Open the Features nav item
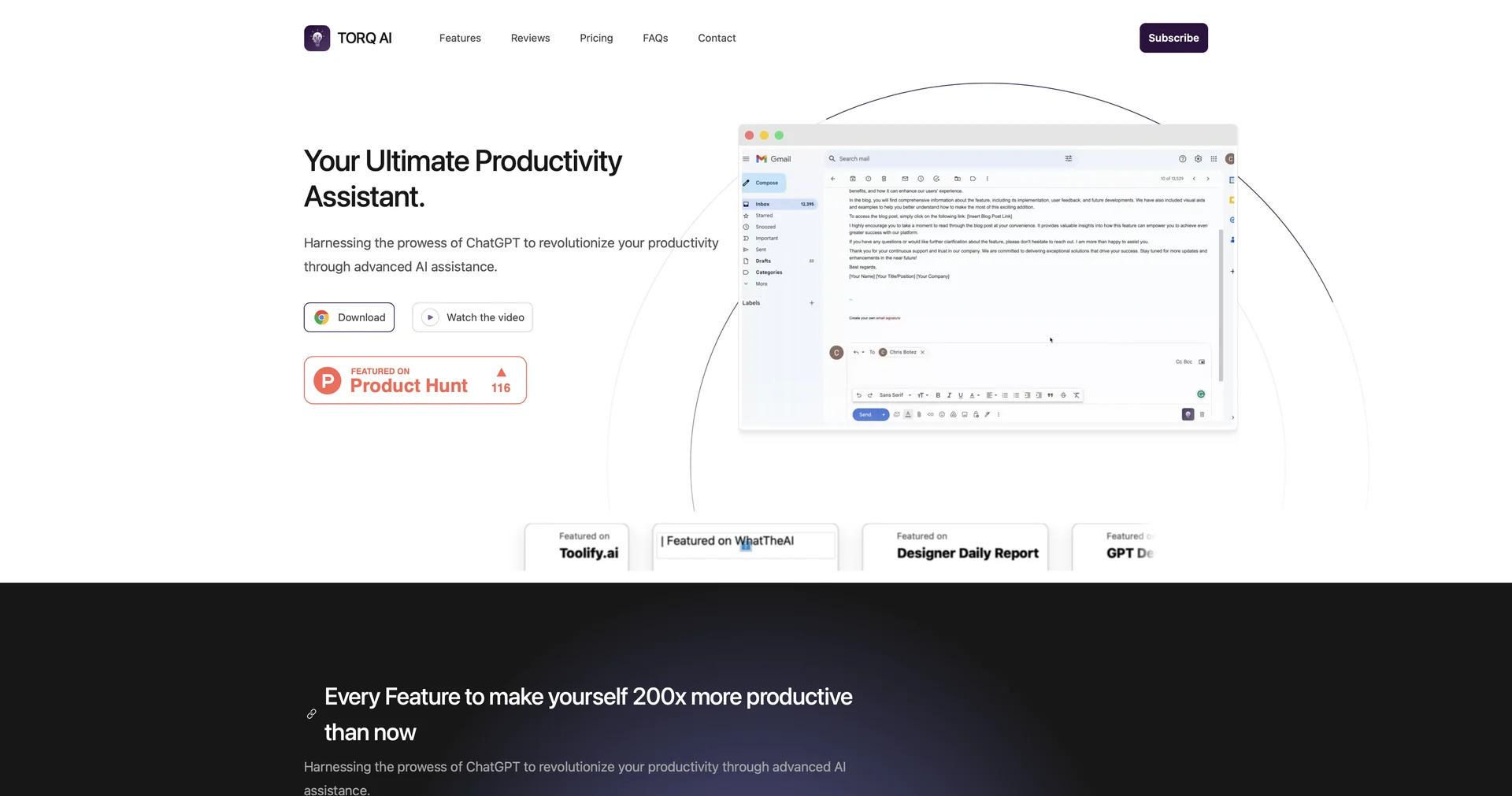The width and height of the screenshot is (1512, 796). point(460,38)
